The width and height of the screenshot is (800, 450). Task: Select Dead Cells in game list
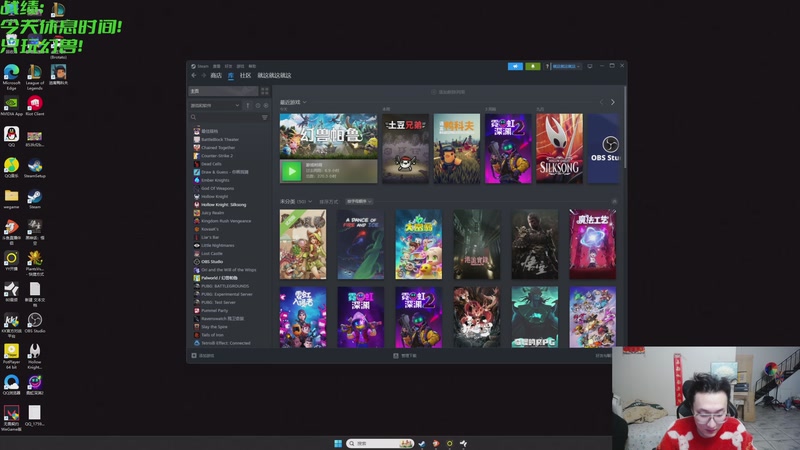click(211, 164)
